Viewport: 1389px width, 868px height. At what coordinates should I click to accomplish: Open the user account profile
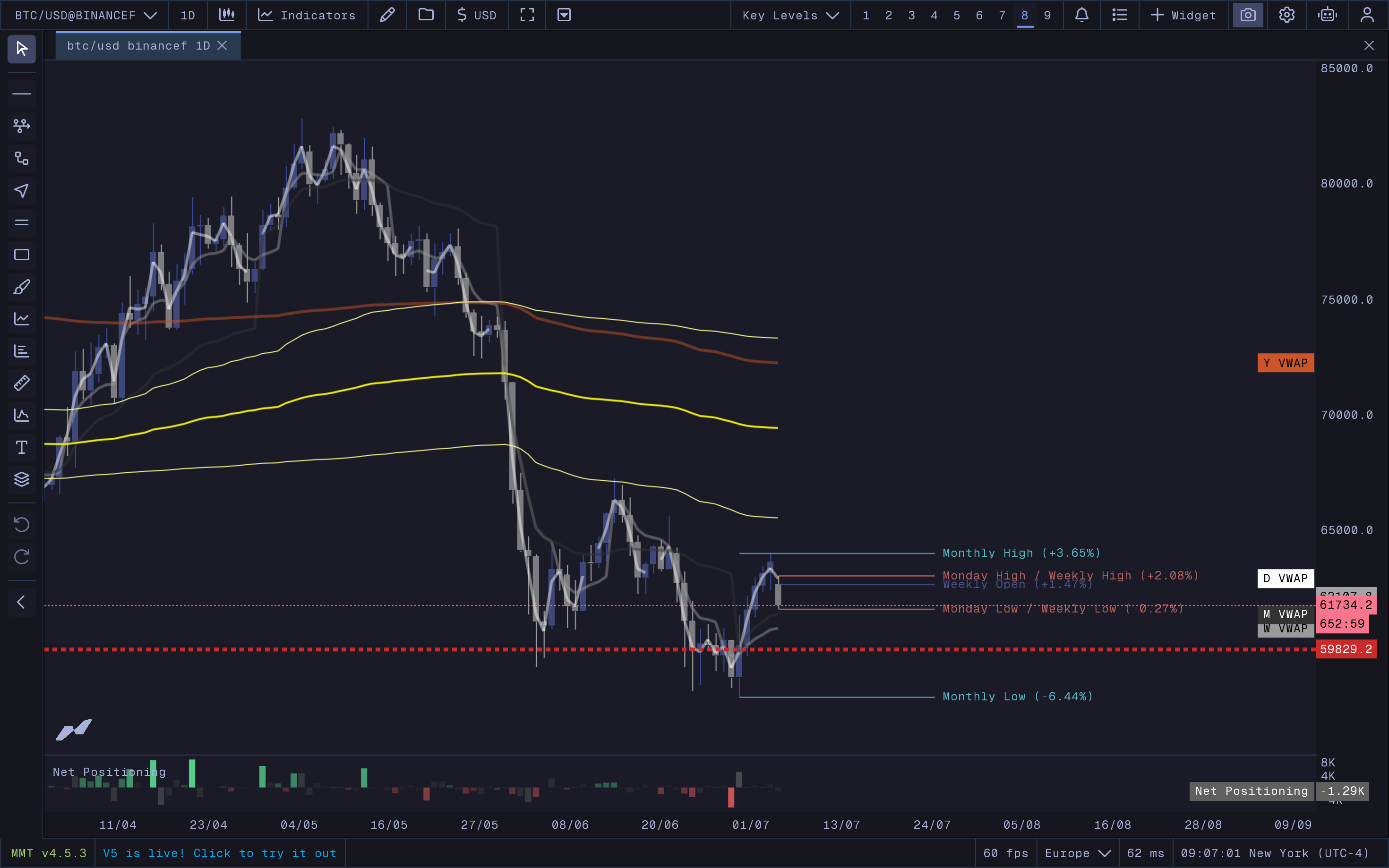click(1367, 15)
